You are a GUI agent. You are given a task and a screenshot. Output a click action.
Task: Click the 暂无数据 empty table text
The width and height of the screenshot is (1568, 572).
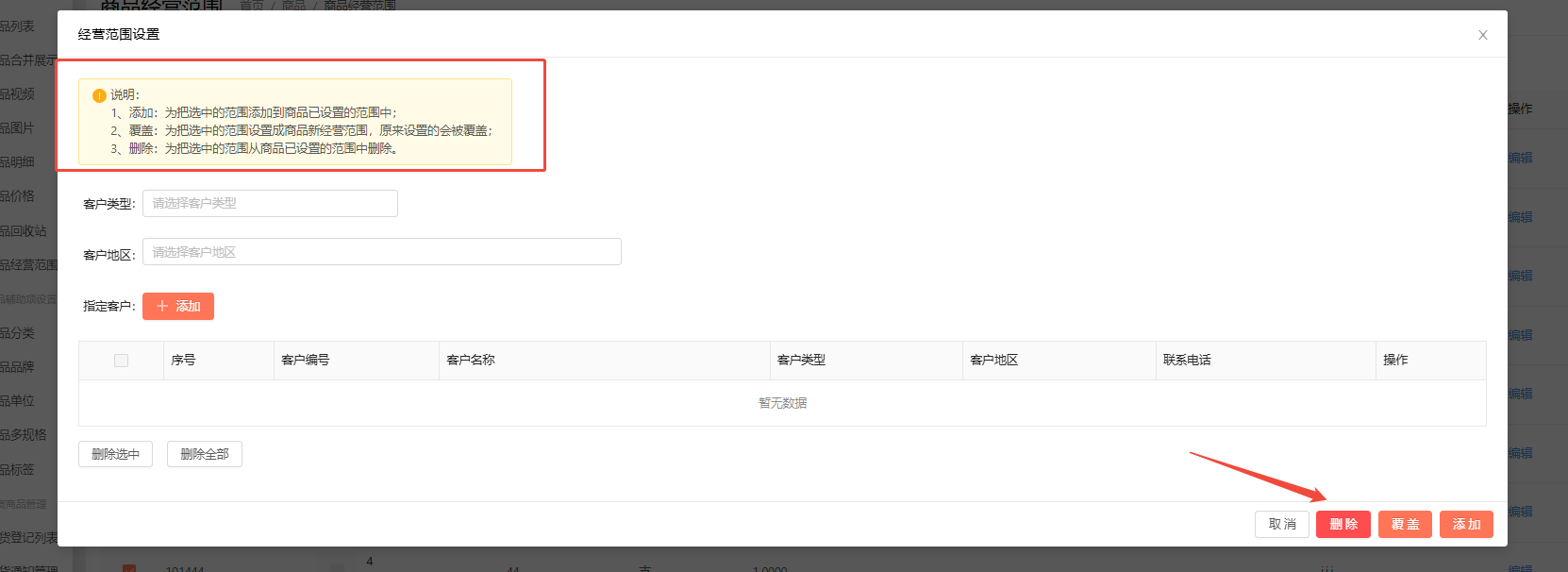782,403
